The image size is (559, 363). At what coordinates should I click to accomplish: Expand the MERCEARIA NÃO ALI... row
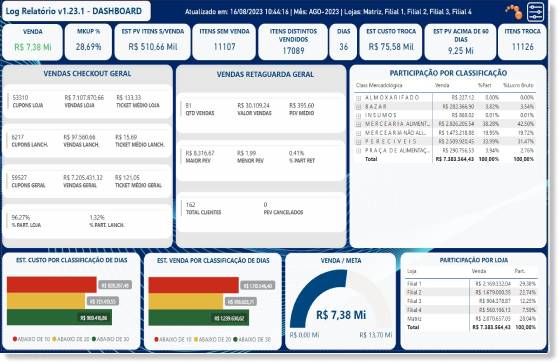pyautogui.click(x=358, y=133)
